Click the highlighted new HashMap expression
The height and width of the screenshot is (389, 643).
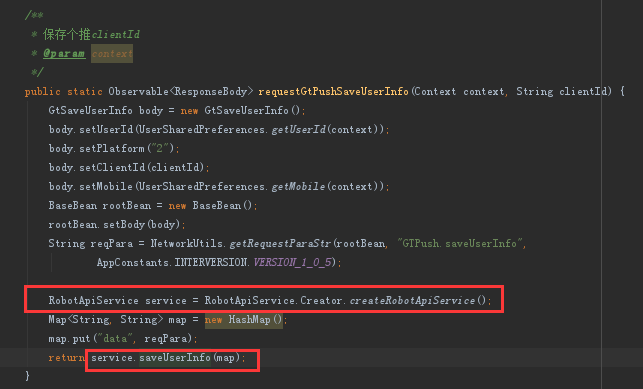[244, 319]
